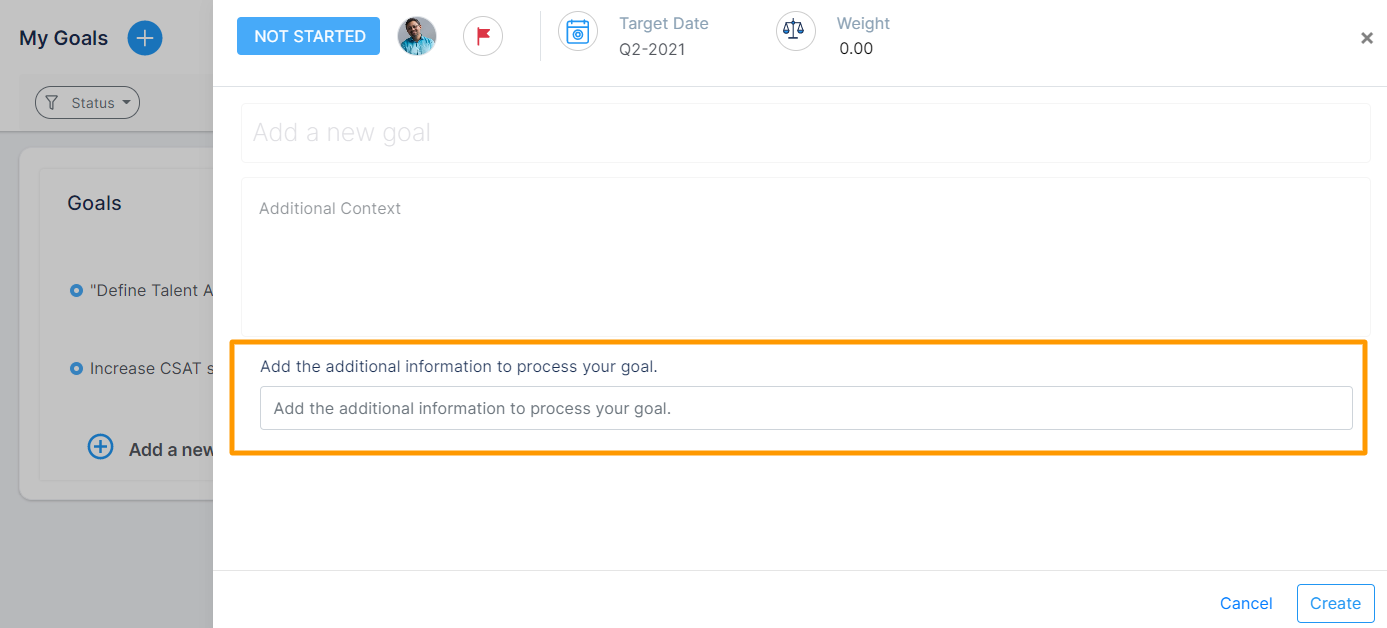
Task: Select the Increase CSAT goal bullet icon
Action: click(x=76, y=369)
